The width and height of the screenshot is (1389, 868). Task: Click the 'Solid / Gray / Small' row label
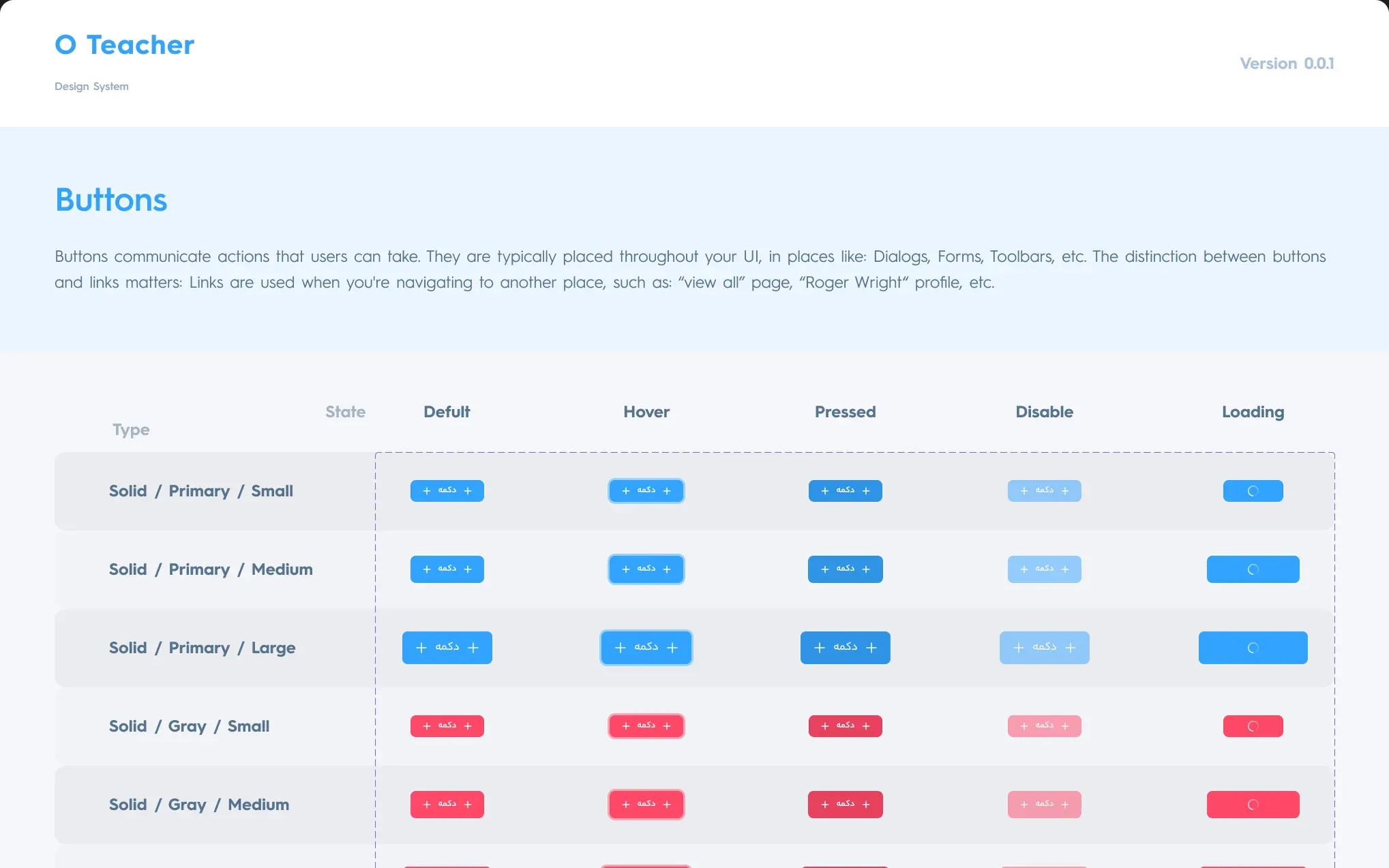[189, 726]
